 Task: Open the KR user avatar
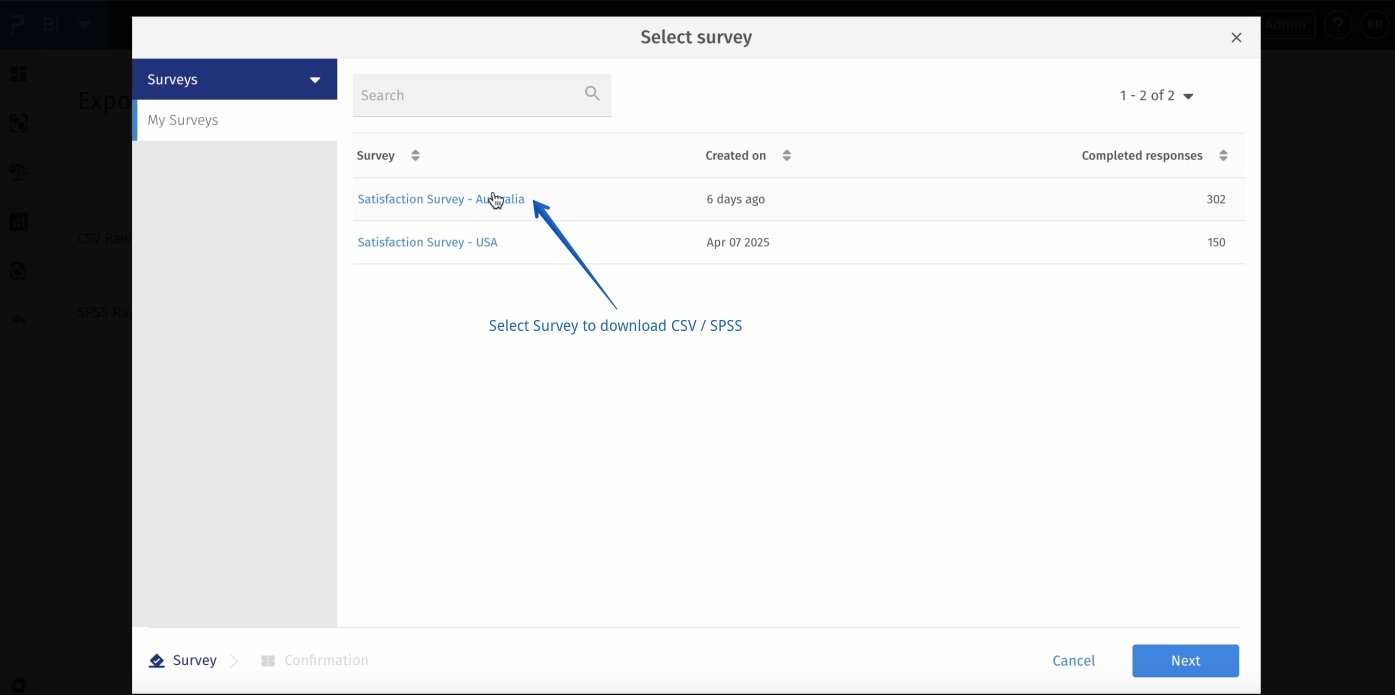point(1376,25)
